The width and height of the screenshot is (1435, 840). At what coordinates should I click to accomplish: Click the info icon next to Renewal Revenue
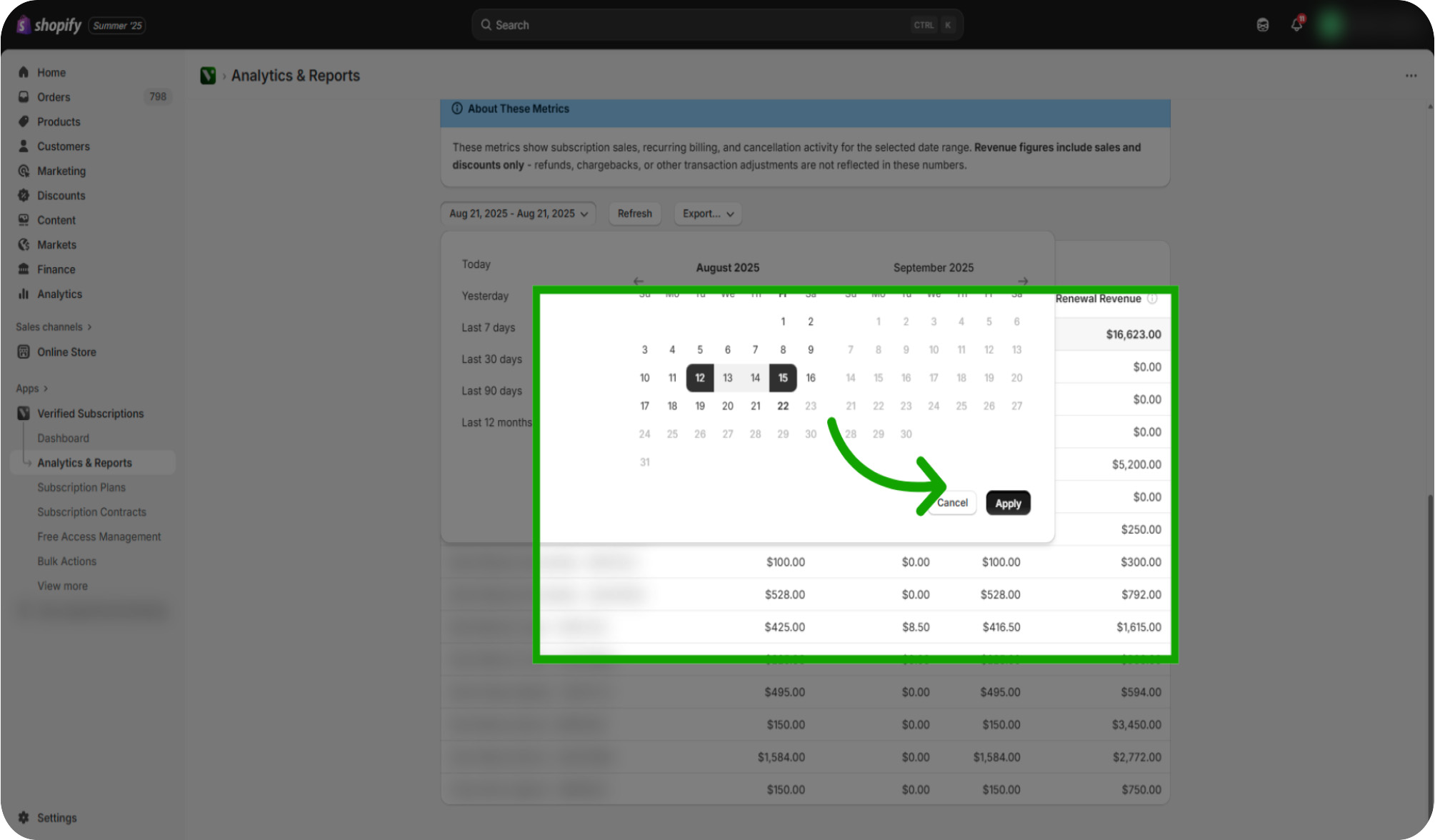coord(1152,299)
